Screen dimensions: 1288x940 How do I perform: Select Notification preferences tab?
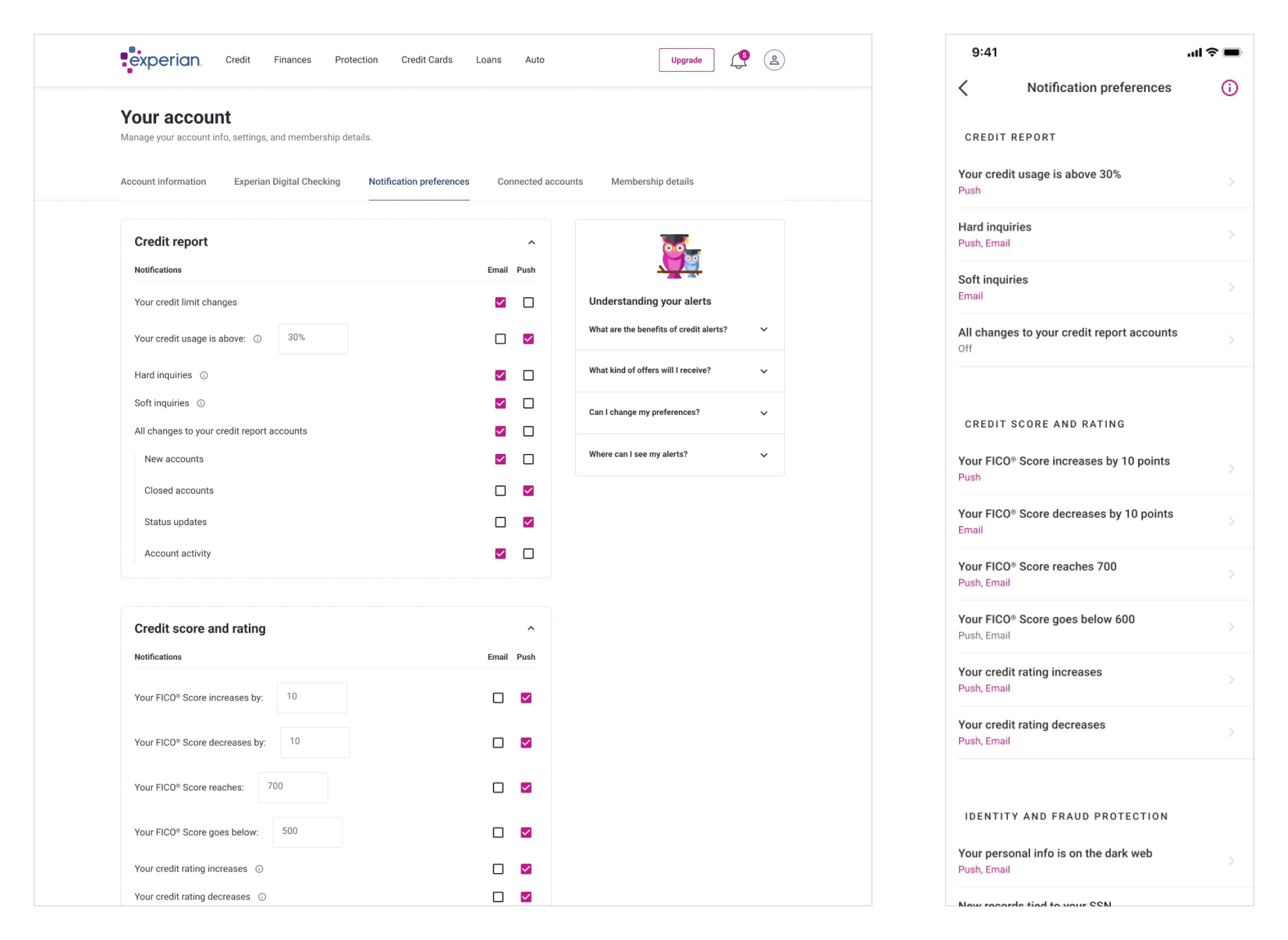point(419,181)
